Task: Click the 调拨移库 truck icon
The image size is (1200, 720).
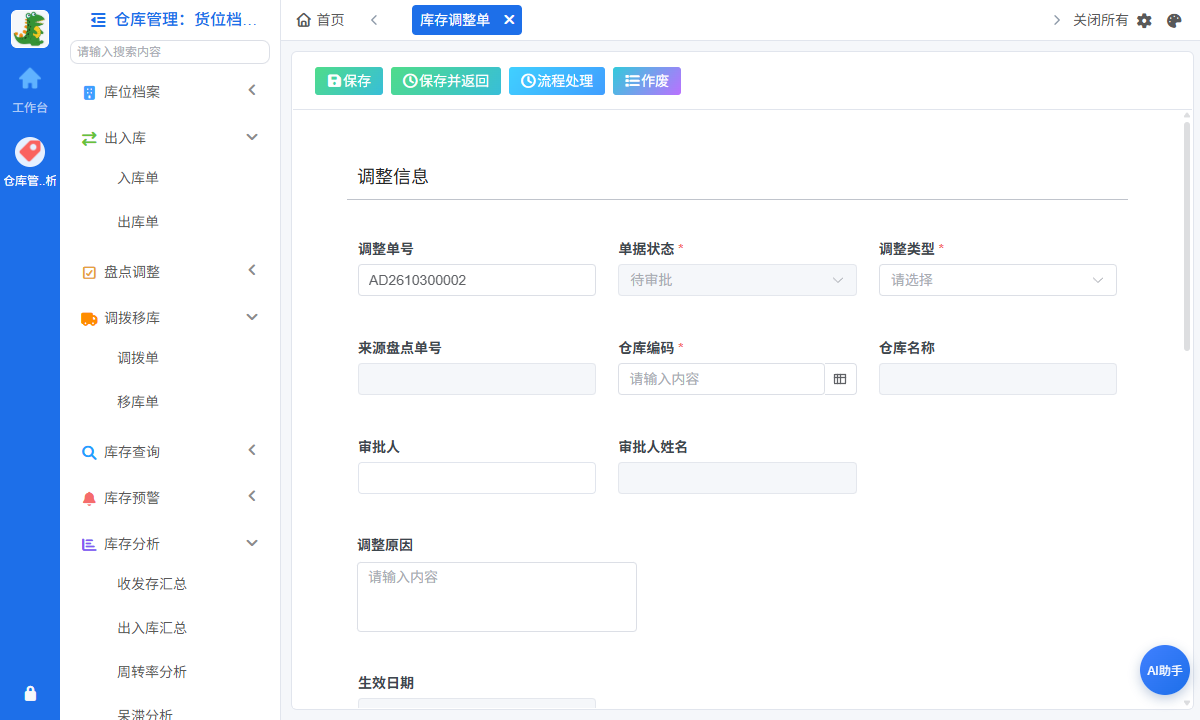Action: click(x=89, y=318)
